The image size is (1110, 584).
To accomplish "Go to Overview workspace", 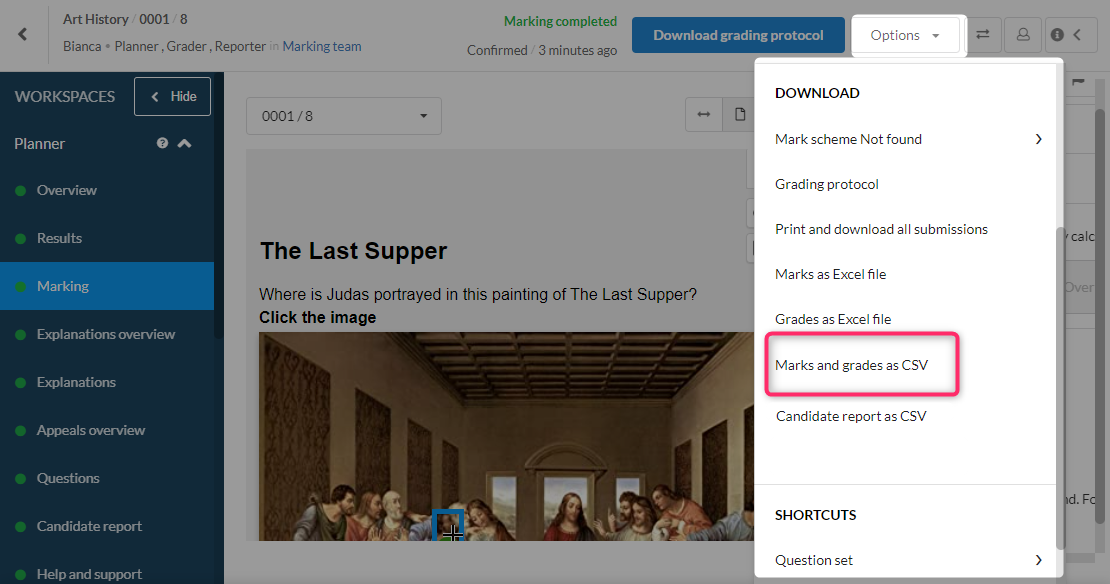I will coord(107,190).
